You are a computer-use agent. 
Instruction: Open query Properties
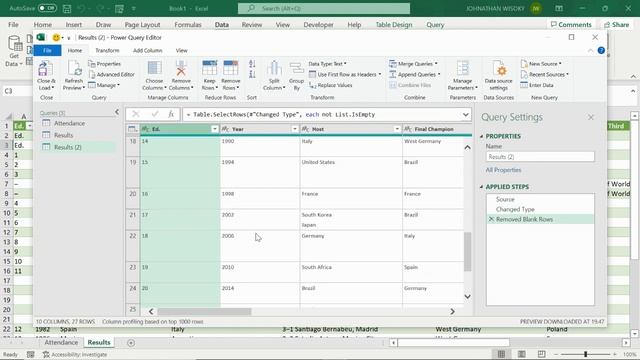(x=104, y=64)
